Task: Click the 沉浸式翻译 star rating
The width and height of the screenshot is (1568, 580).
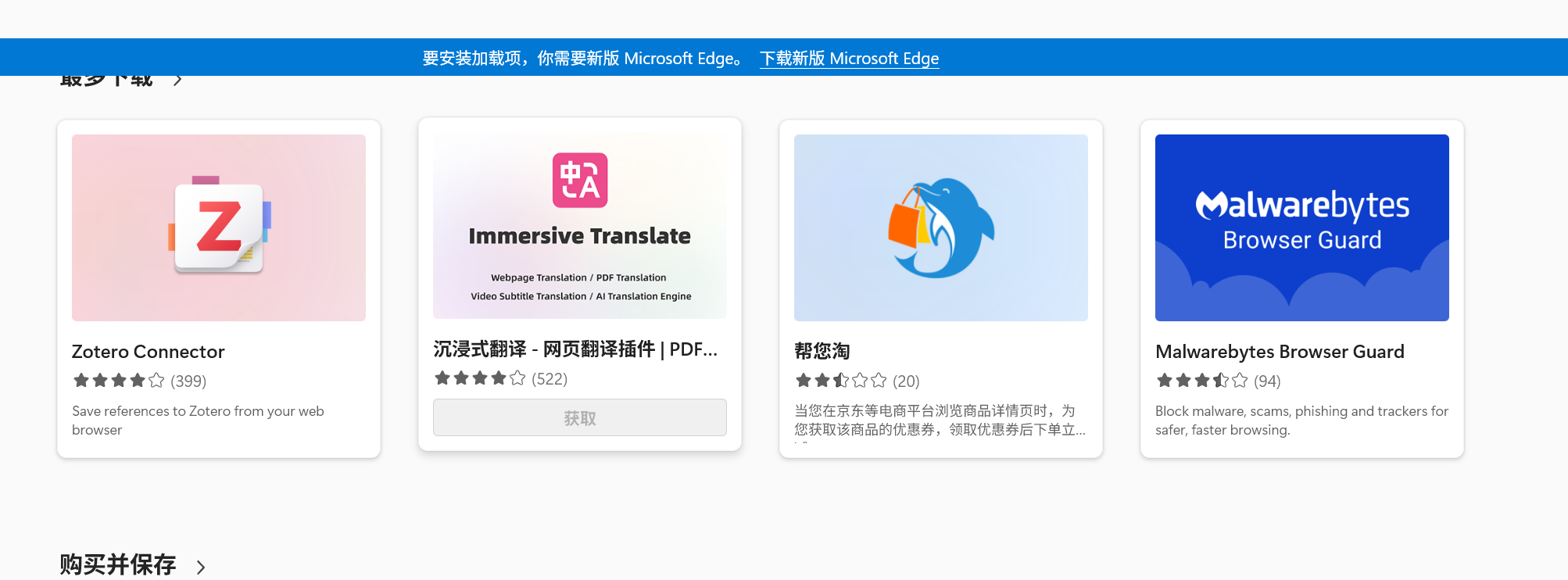Action: tap(480, 378)
